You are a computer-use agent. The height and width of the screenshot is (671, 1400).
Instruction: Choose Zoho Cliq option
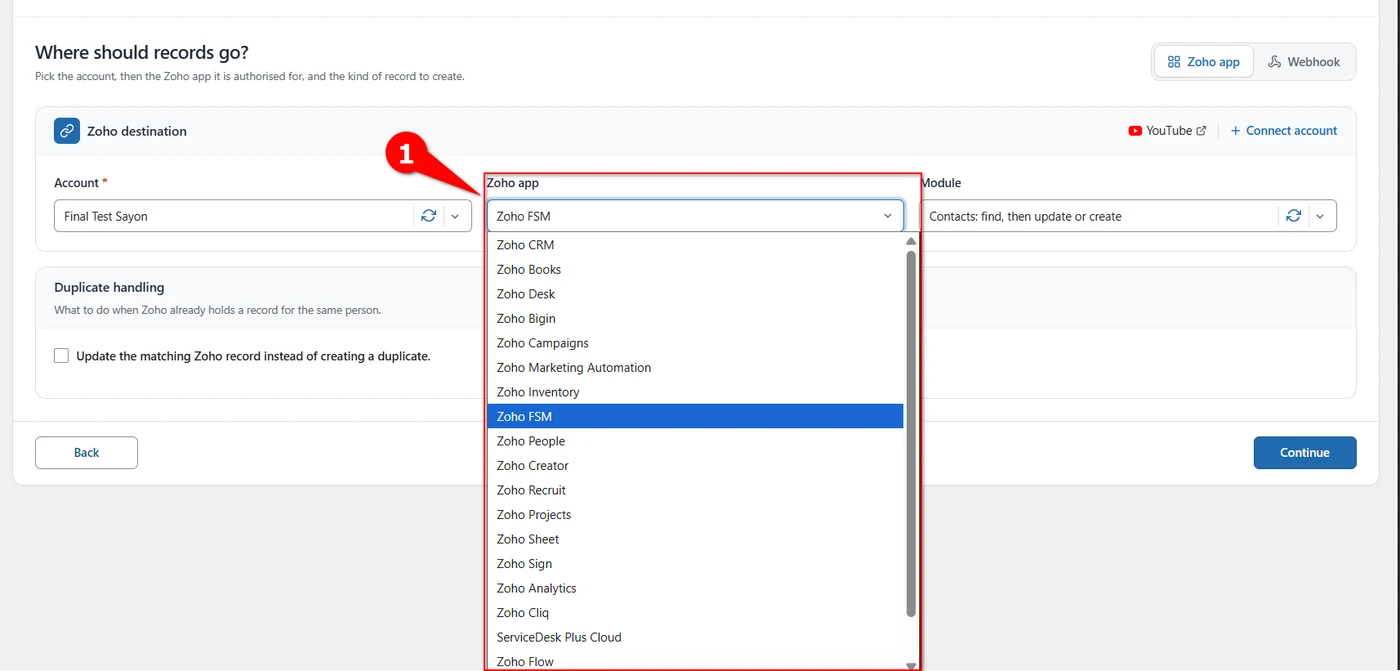point(695,613)
